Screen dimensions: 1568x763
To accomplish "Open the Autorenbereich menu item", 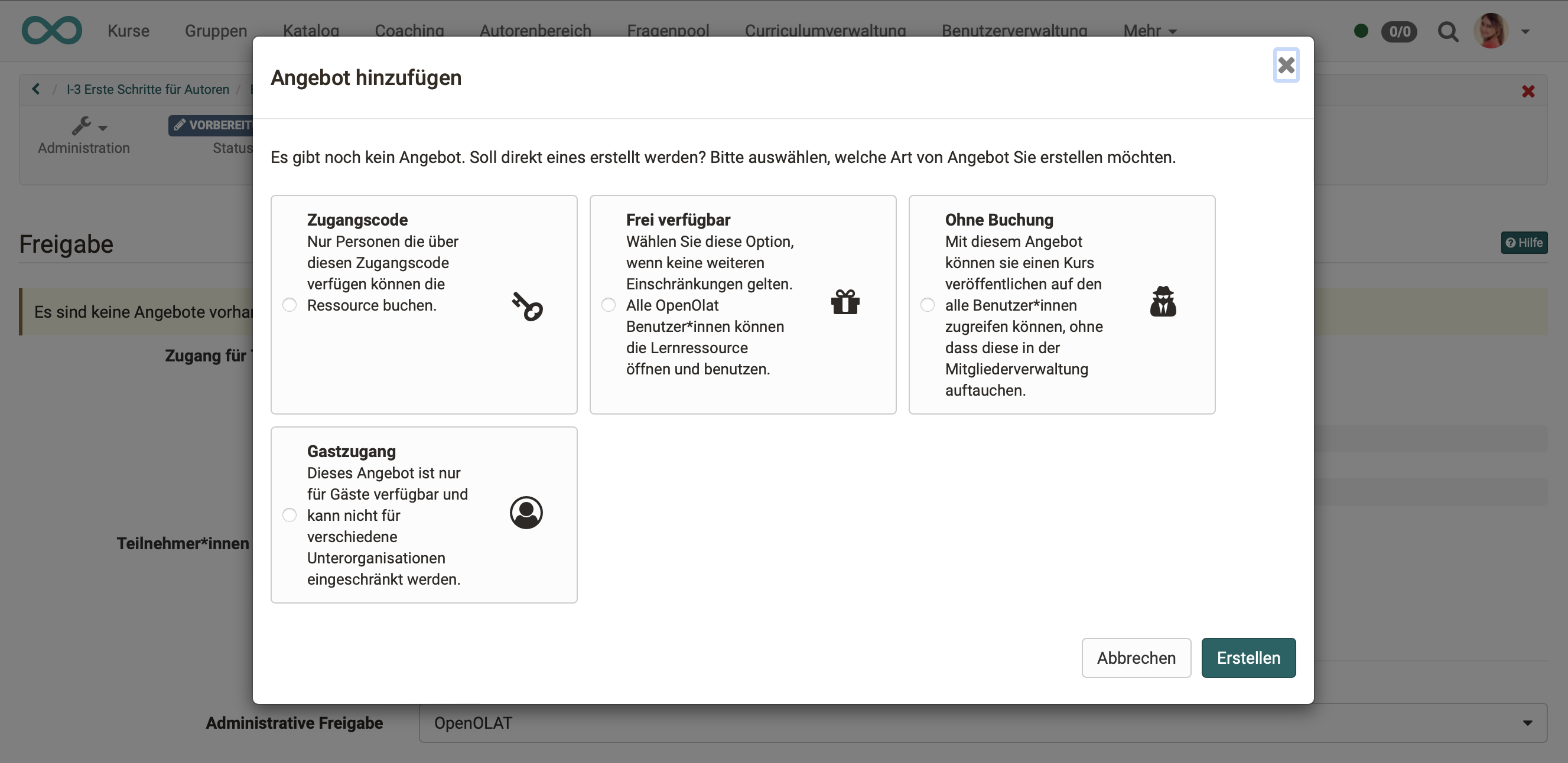I will 536,30.
